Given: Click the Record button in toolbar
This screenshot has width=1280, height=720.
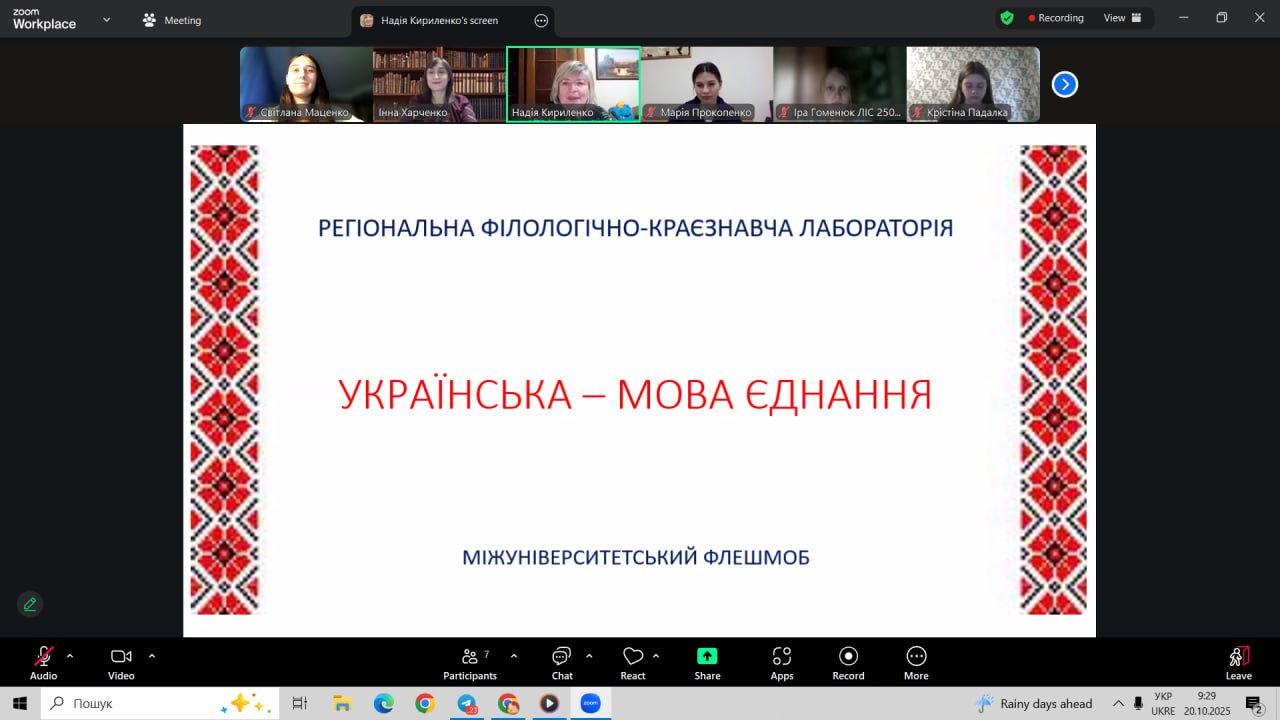Looking at the screenshot, I should (848, 663).
